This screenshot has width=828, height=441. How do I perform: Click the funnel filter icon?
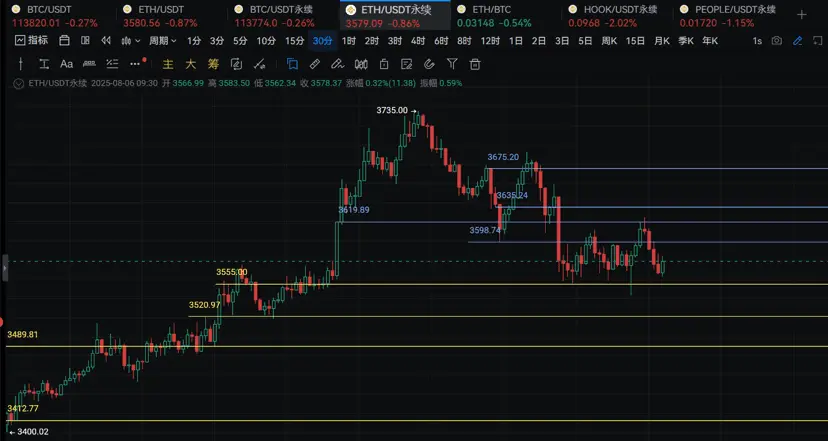452,64
